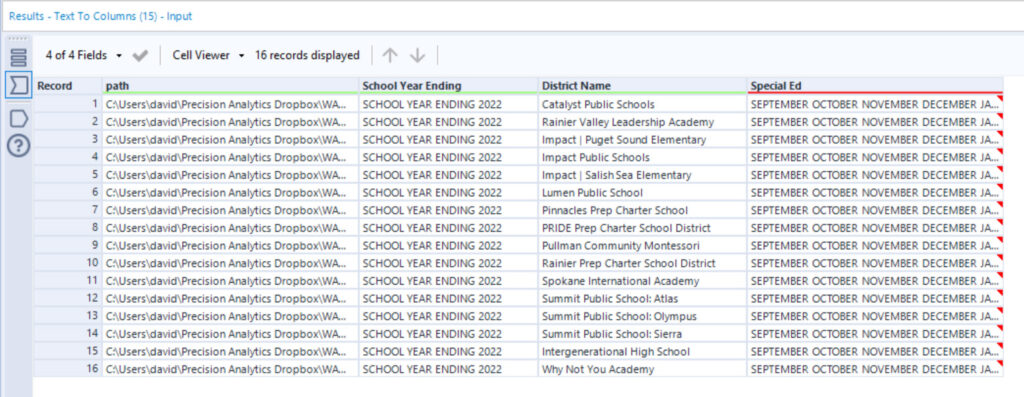Select the District Name column header
Screen dimensions: 1024x397
click(x=643, y=86)
